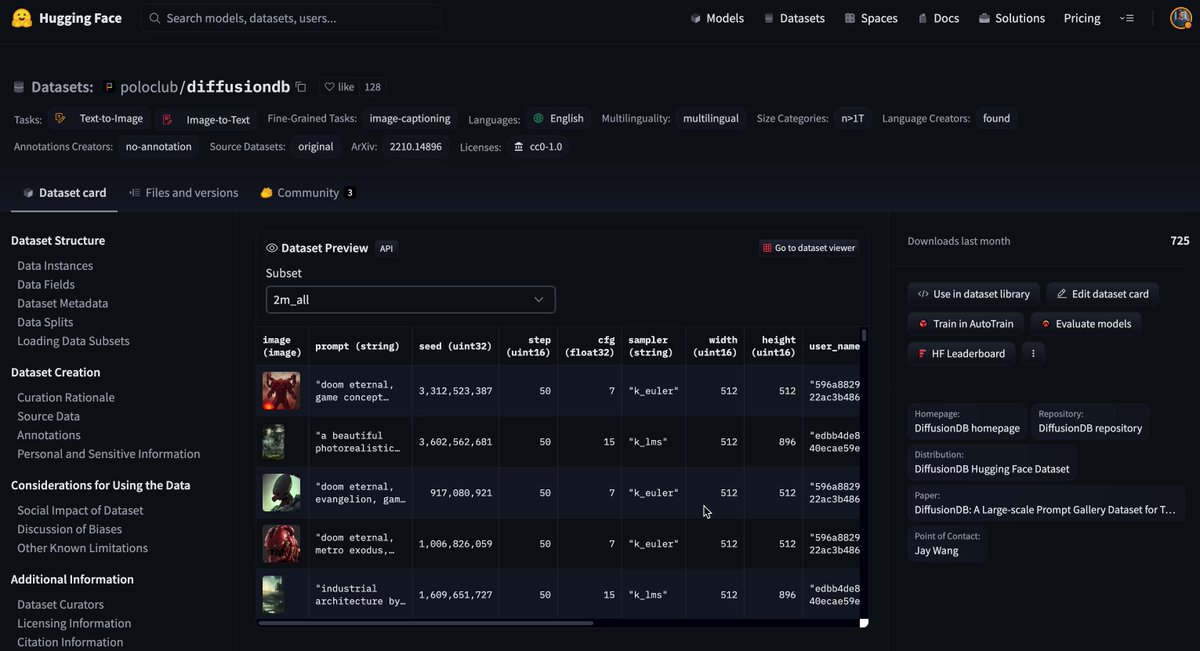Open the Subset dropdown showing 2m_all

[x=410, y=299]
